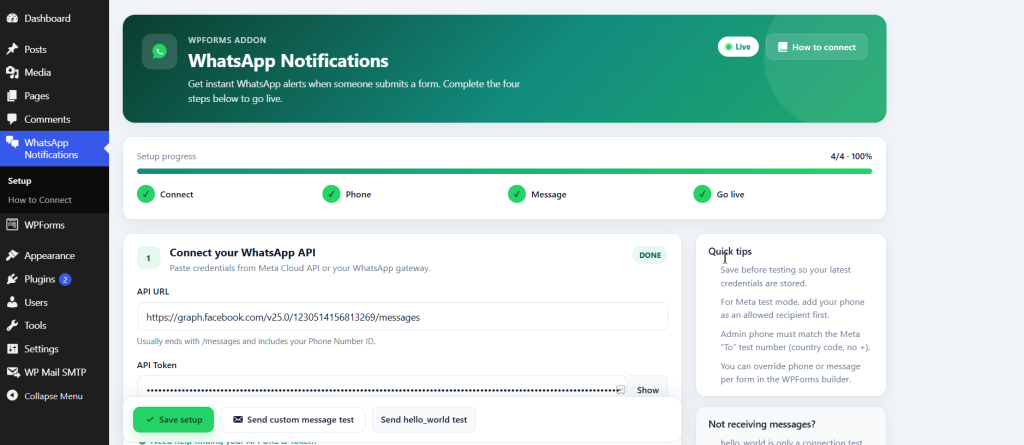This screenshot has width=1024, height=445.
Task: Click the WhatsApp Notifications sidebar icon
Action: click(x=12, y=142)
